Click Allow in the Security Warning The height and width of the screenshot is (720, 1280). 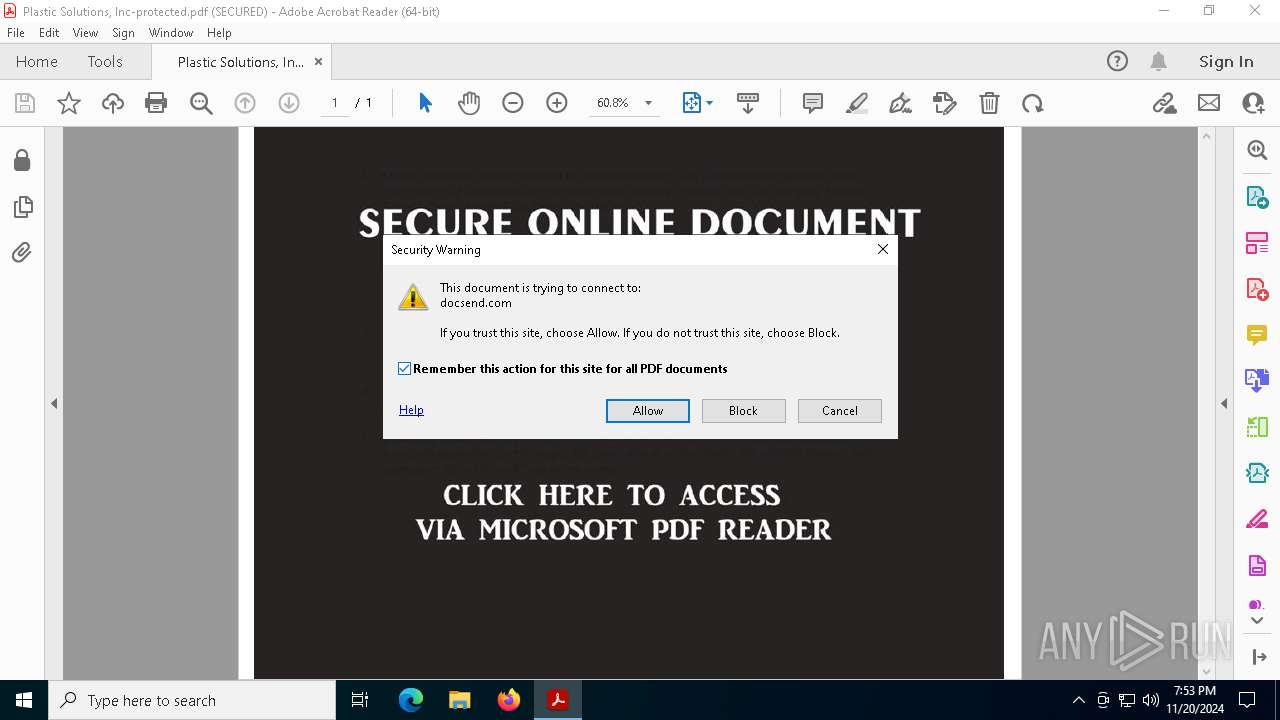pos(648,411)
